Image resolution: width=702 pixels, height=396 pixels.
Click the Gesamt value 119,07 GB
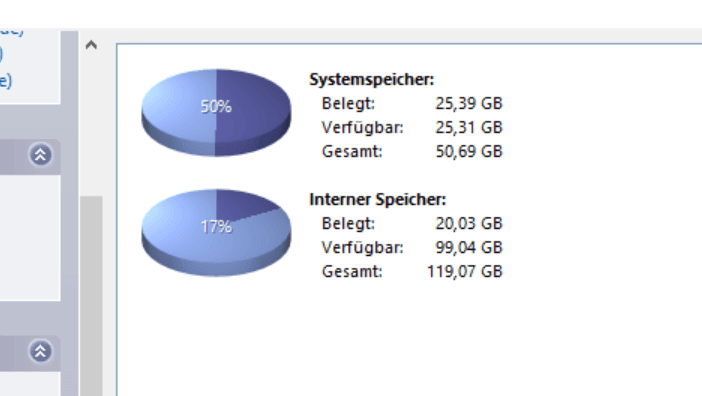tap(465, 272)
